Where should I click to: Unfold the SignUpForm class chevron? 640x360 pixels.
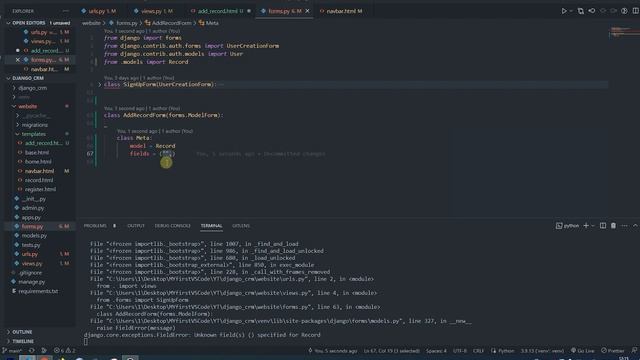(x=100, y=84)
